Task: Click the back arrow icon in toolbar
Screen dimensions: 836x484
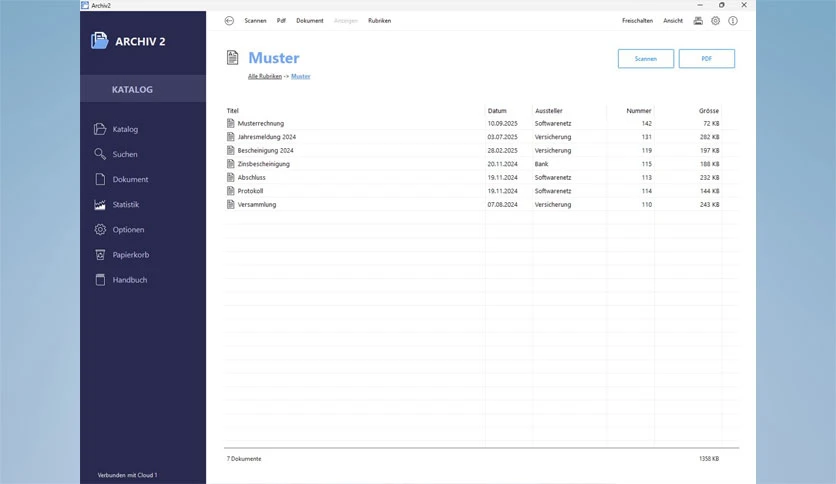Action: (229, 21)
